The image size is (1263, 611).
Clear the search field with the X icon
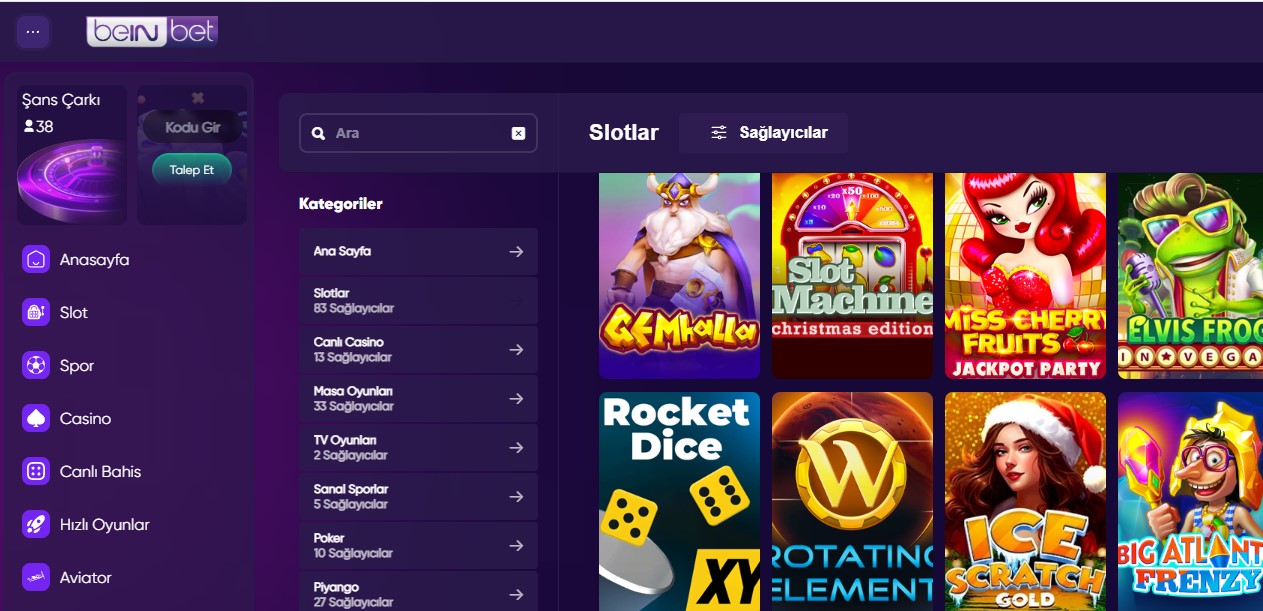click(x=518, y=132)
